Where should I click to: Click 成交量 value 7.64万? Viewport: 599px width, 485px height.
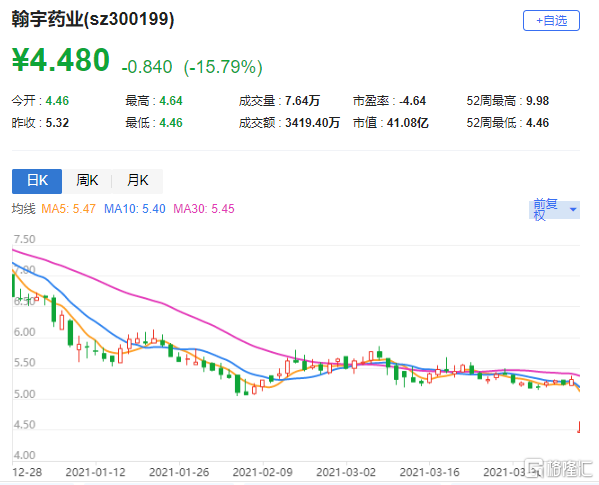click(x=302, y=101)
